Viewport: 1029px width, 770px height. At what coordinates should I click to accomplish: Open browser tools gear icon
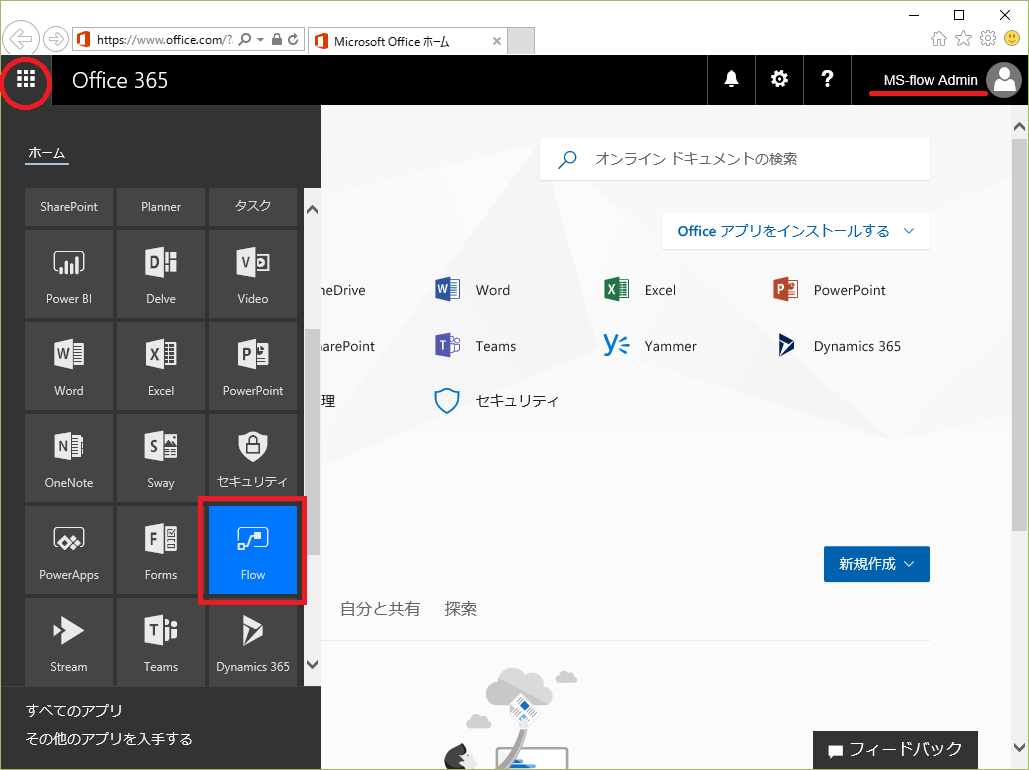pos(988,39)
